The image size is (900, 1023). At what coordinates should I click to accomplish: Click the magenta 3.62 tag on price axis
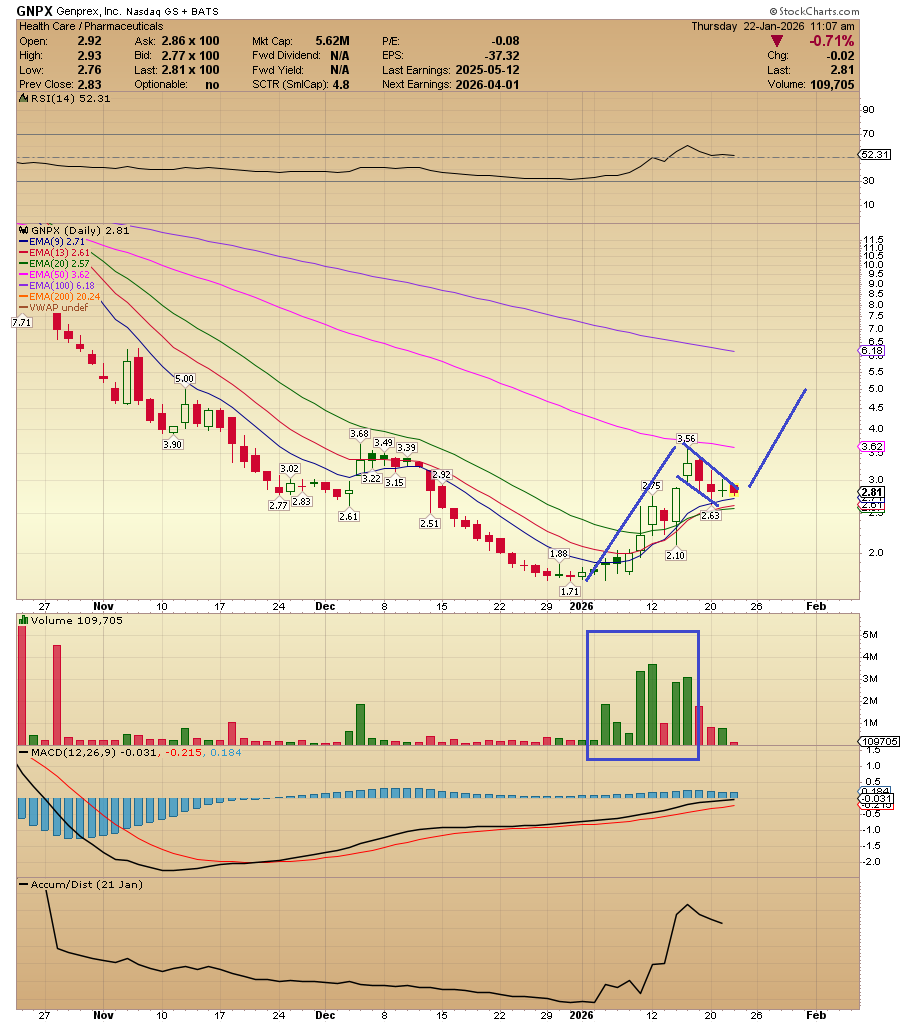pyautogui.click(x=873, y=447)
